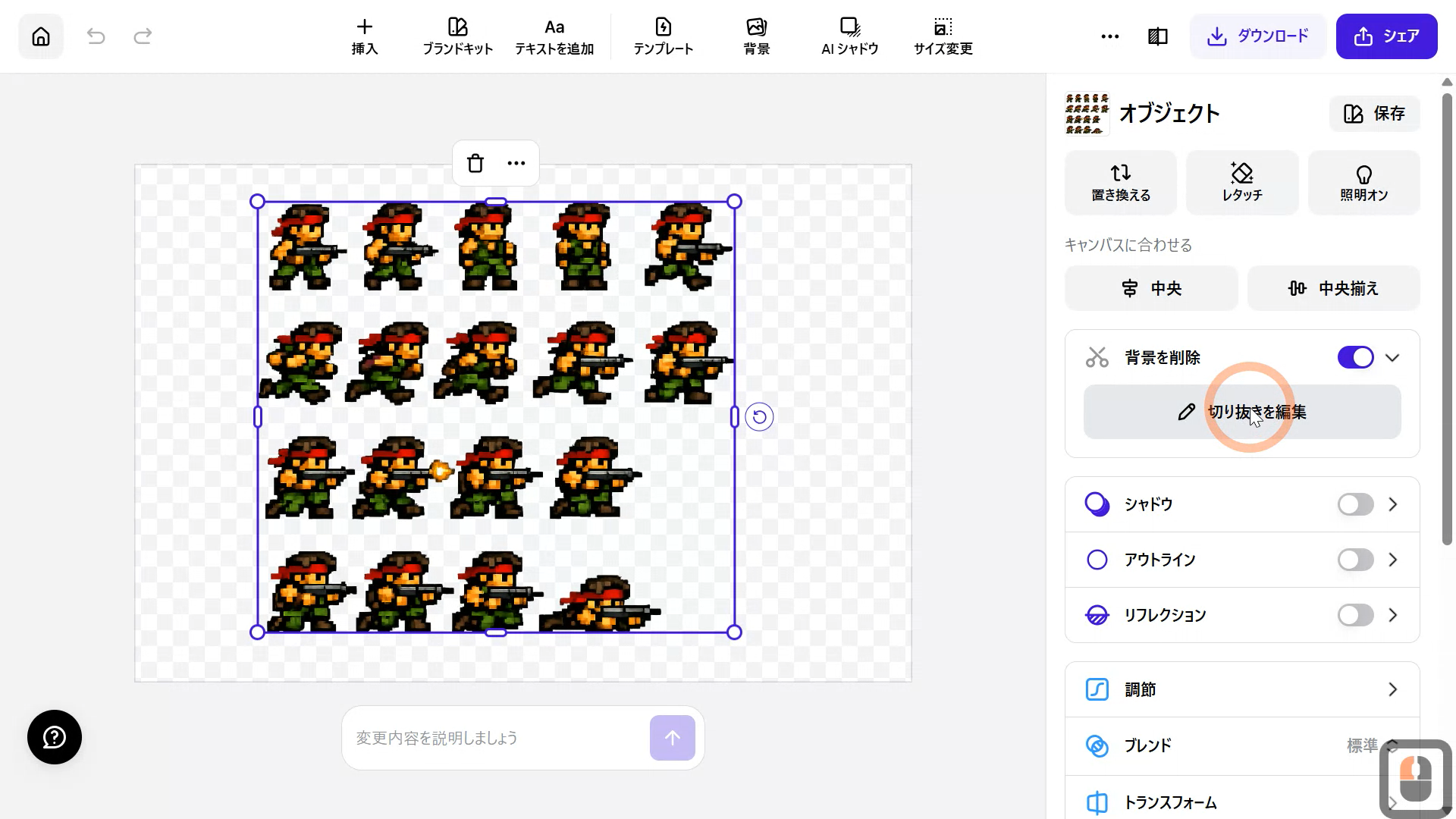
Task: Save the object with 保存 button
Action: (x=1375, y=114)
